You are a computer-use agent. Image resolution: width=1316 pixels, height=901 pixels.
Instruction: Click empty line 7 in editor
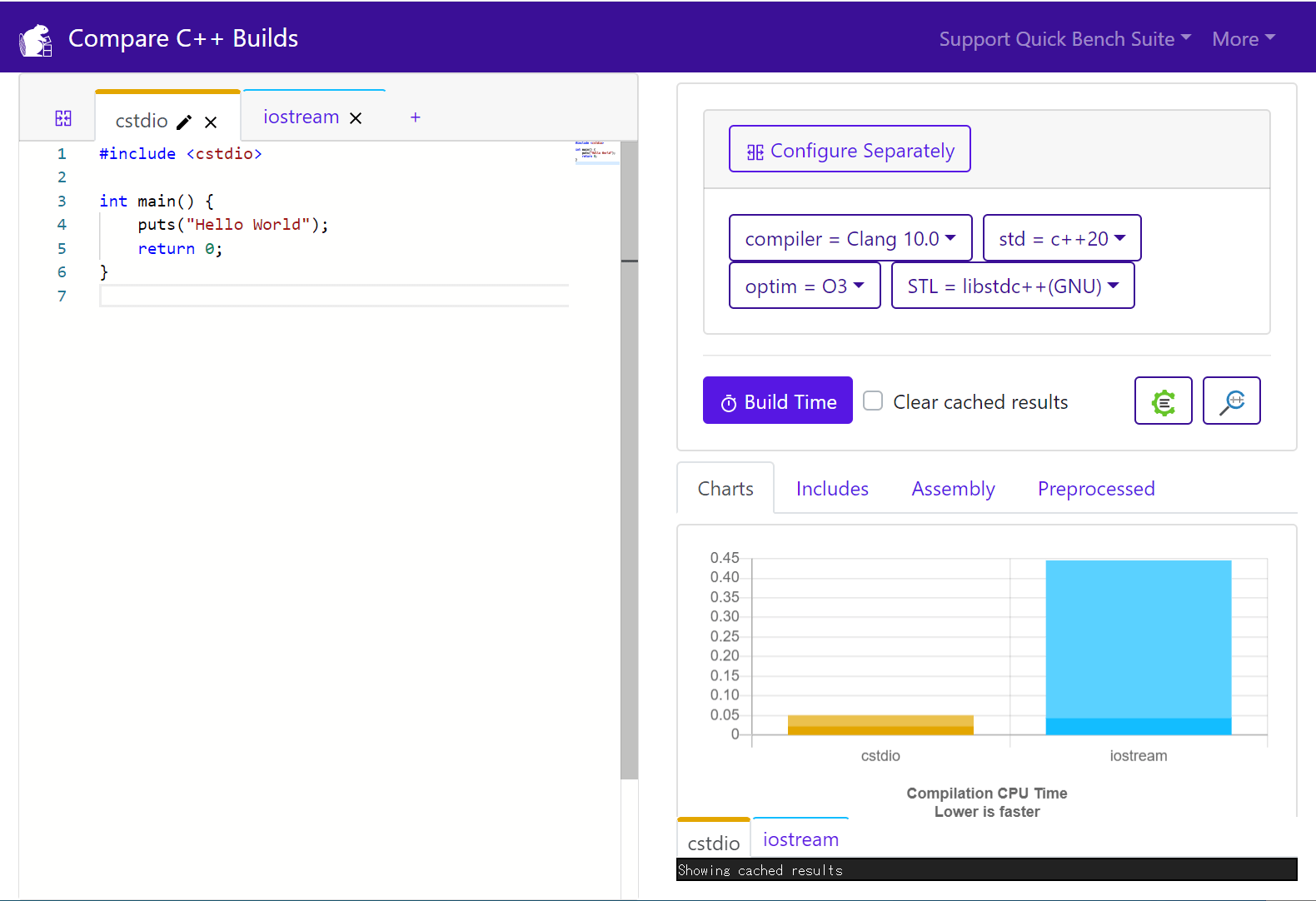tap(334, 296)
